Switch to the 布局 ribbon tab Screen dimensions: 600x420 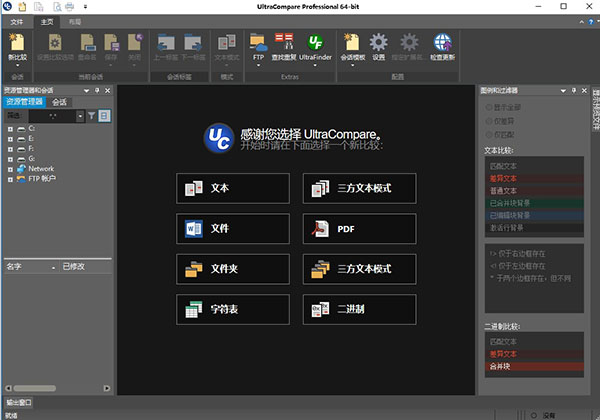point(75,22)
